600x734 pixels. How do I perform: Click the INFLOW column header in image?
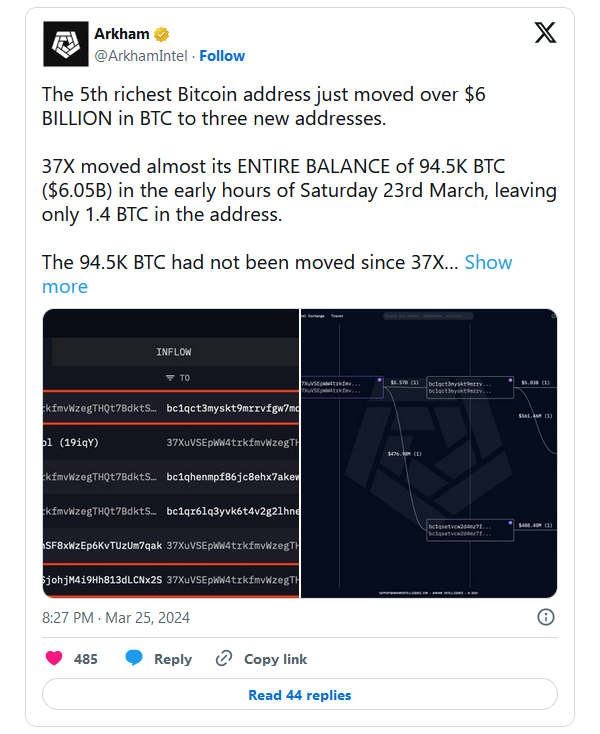pos(174,352)
